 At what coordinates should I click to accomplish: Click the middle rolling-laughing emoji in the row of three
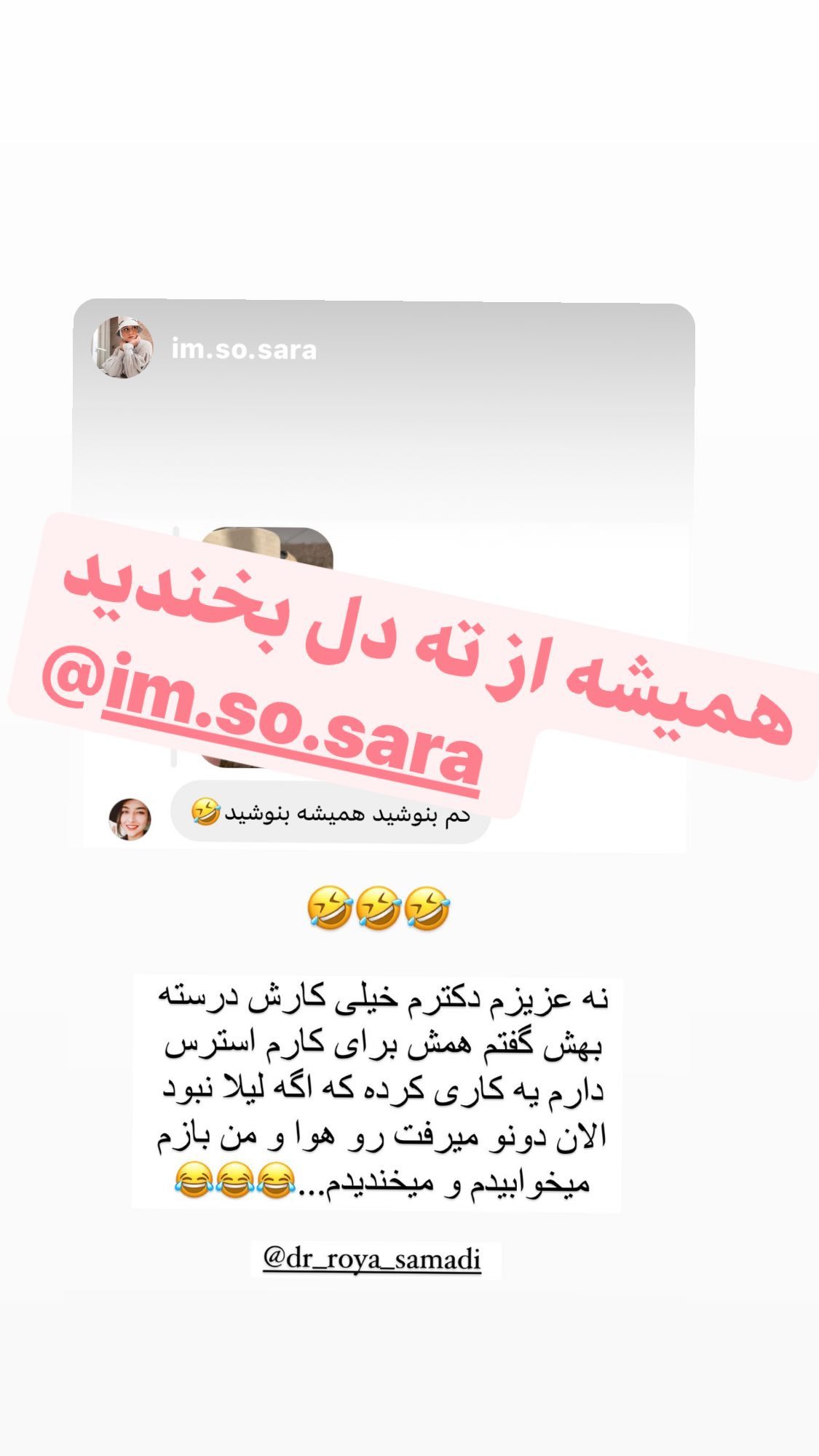pos(379,908)
